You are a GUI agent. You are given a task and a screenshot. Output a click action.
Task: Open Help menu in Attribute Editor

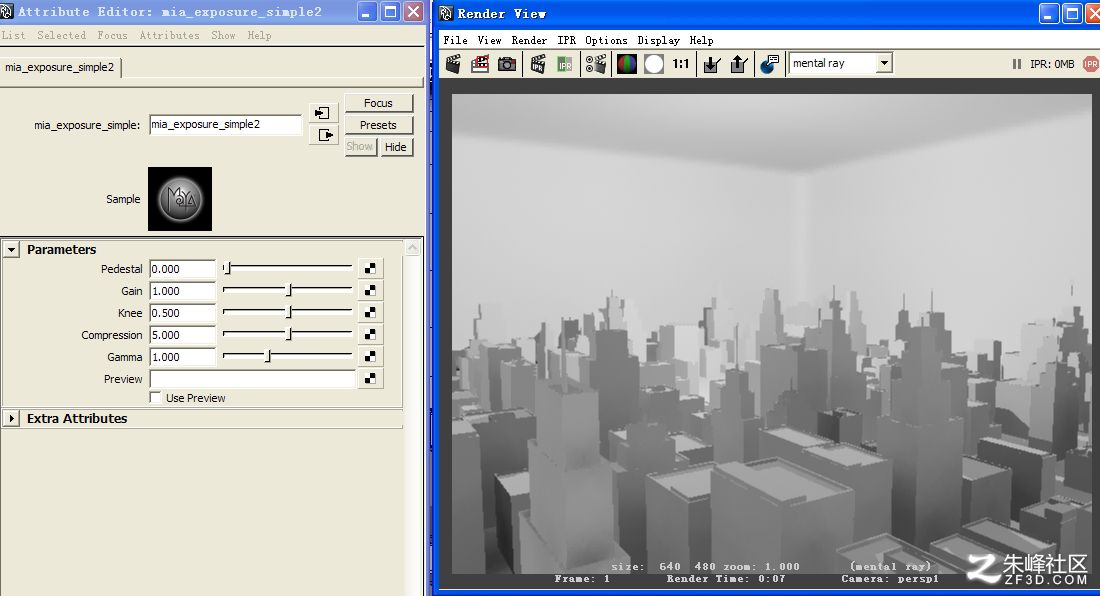pos(259,35)
